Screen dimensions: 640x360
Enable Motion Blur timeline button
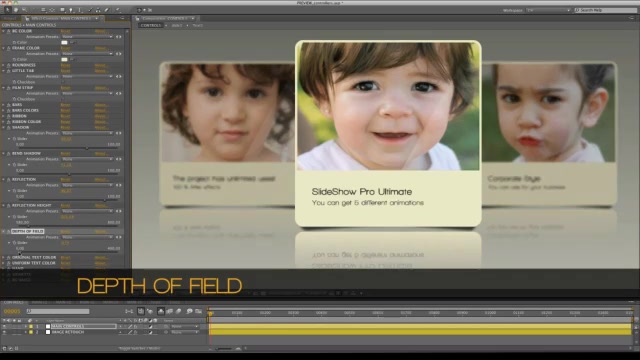coord(179,311)
